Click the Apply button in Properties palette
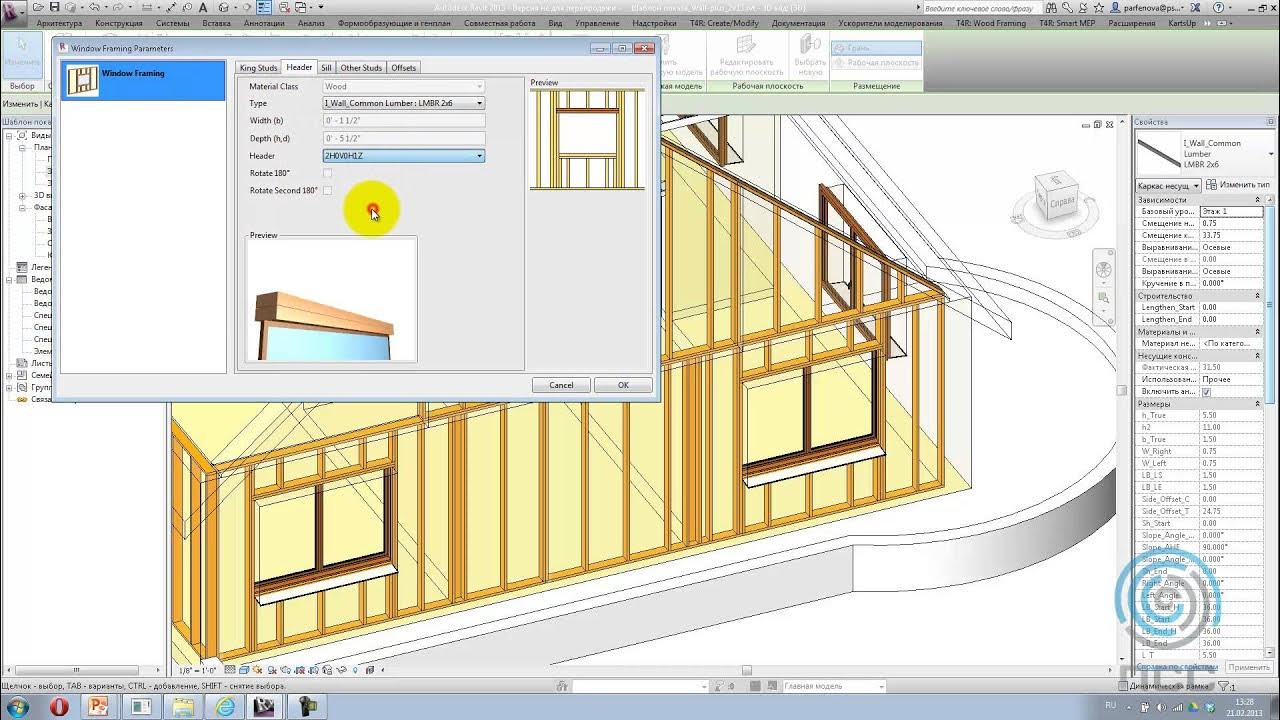 pos(1249,666)
